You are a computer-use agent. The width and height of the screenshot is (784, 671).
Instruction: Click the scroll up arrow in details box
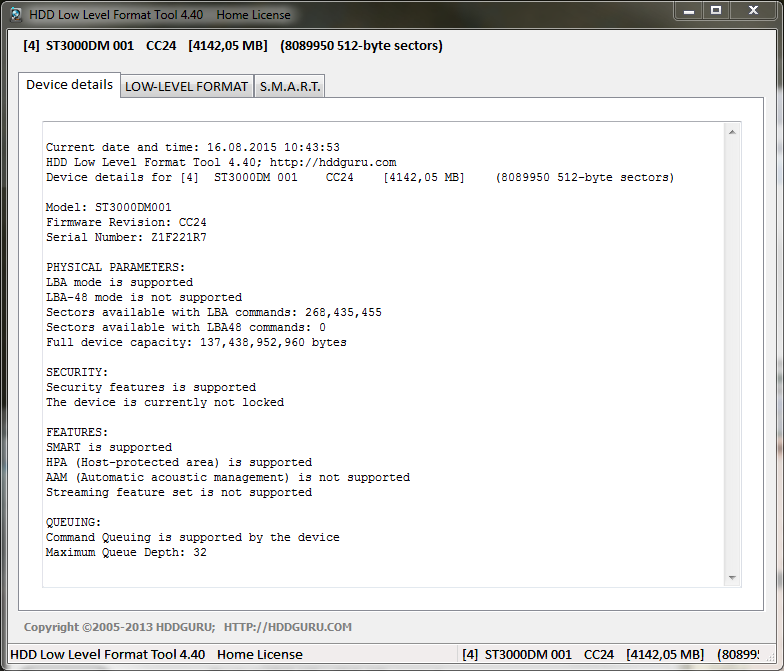732,132
